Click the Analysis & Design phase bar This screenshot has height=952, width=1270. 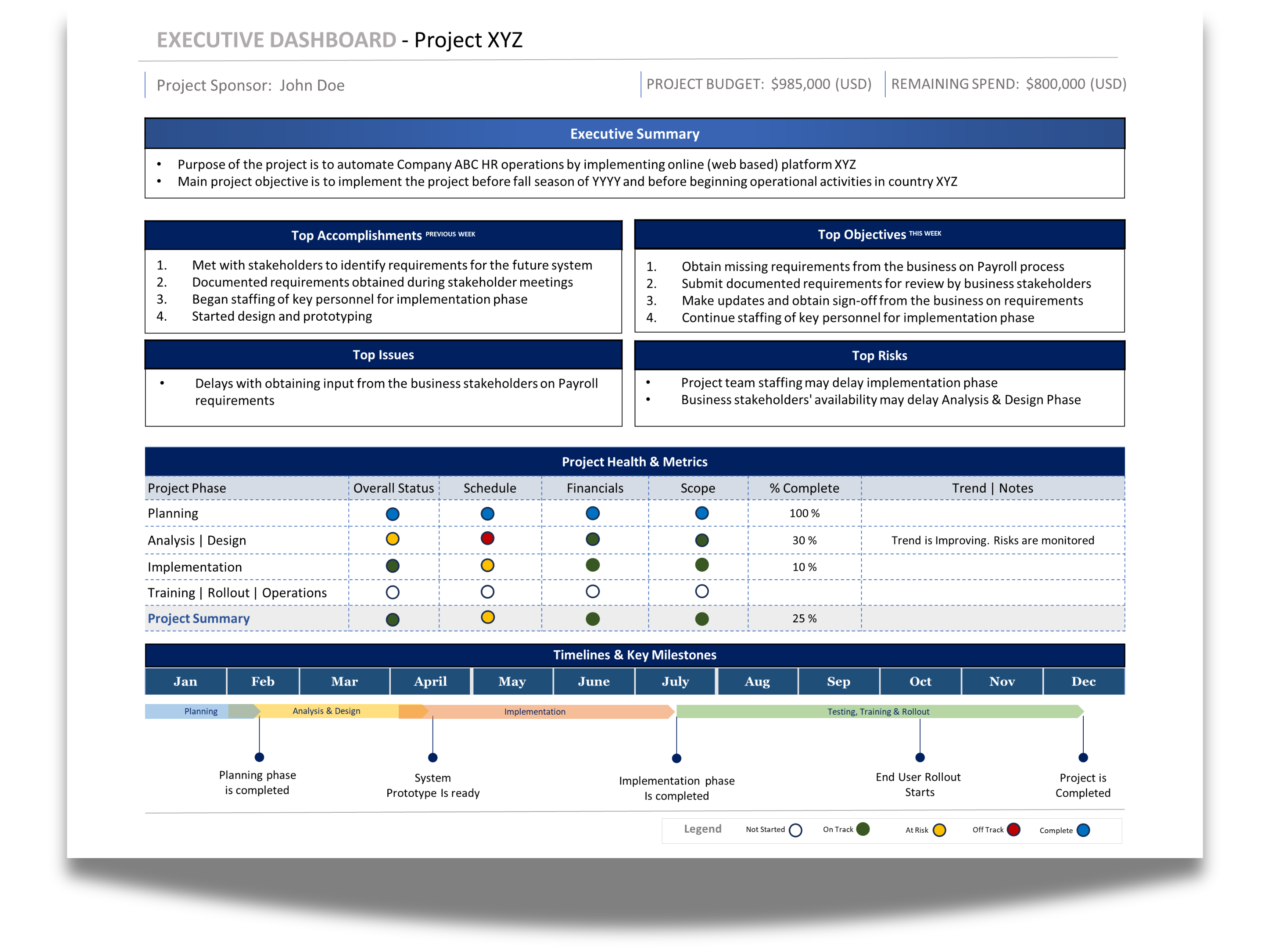(326, 711)
